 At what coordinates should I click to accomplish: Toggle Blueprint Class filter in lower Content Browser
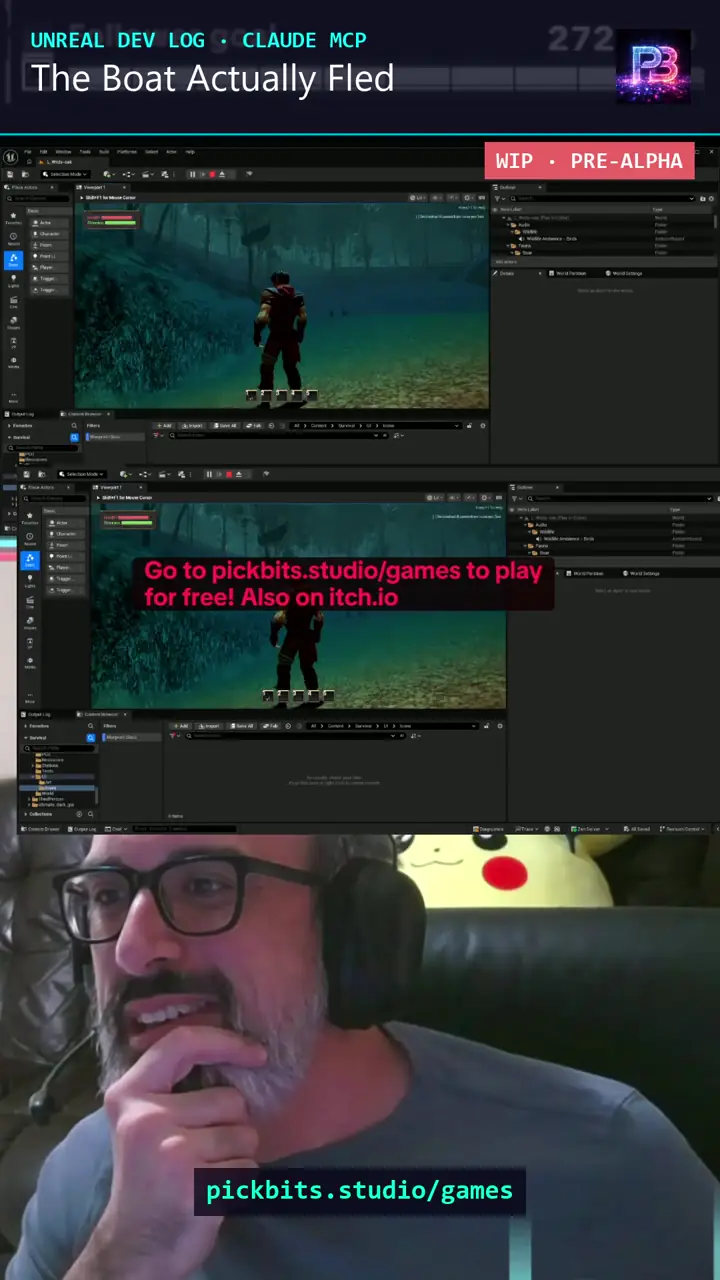pyautogui.click(x=132, y=737)
